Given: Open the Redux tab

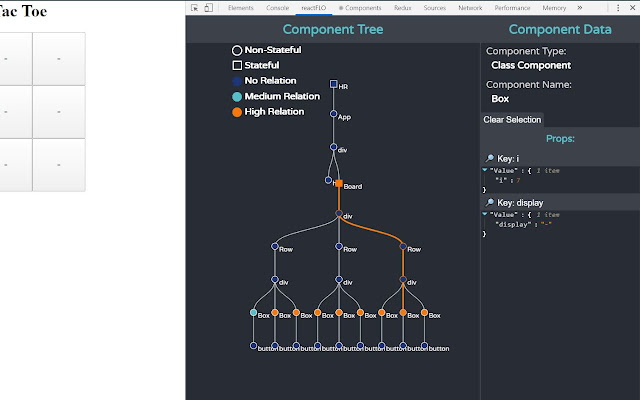Looking at the screenshot, I should tap(403, 7).
